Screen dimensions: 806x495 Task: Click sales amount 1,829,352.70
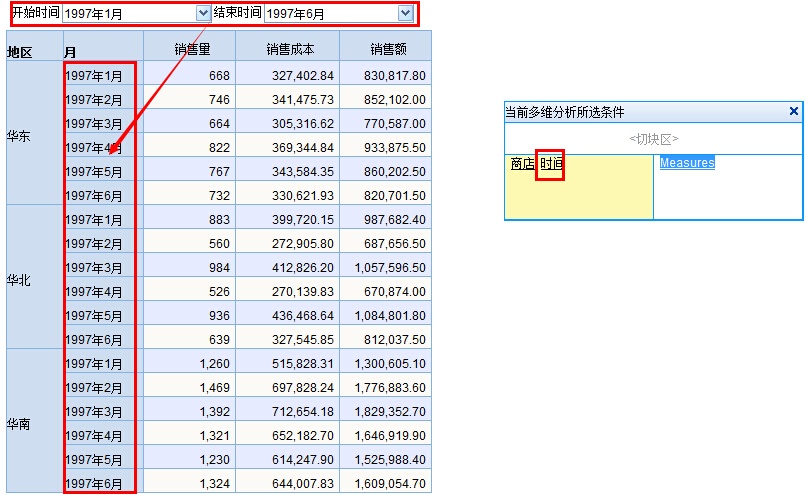390,412
